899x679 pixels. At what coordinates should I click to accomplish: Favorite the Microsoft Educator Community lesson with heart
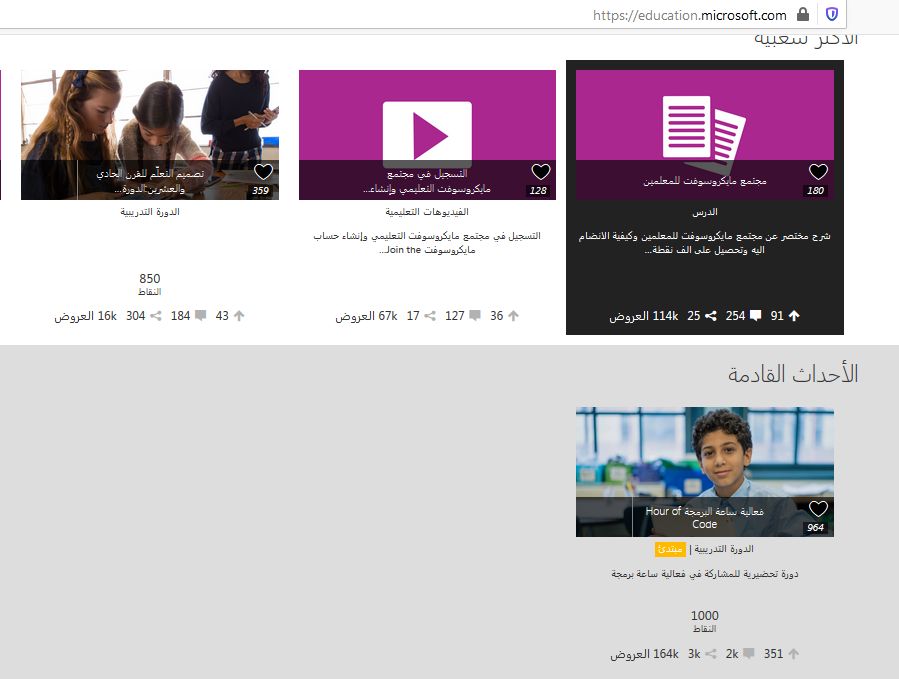click(x=818, y=172)
